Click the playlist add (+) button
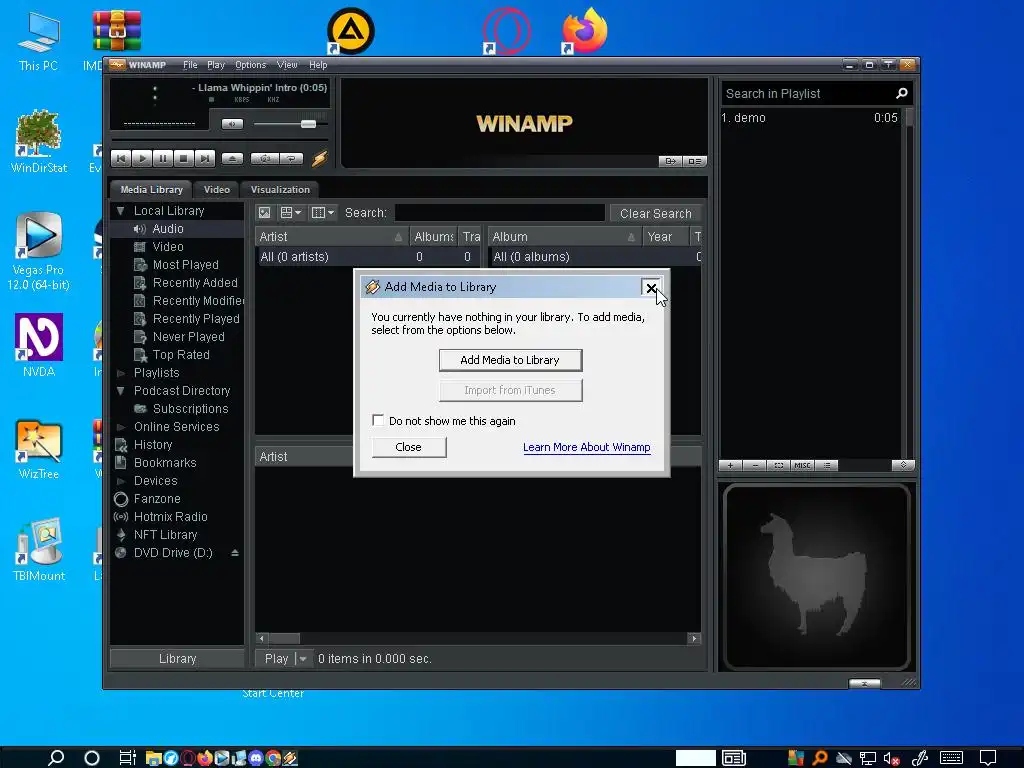This screenshot has width=1024, height=768. [731, 466]
